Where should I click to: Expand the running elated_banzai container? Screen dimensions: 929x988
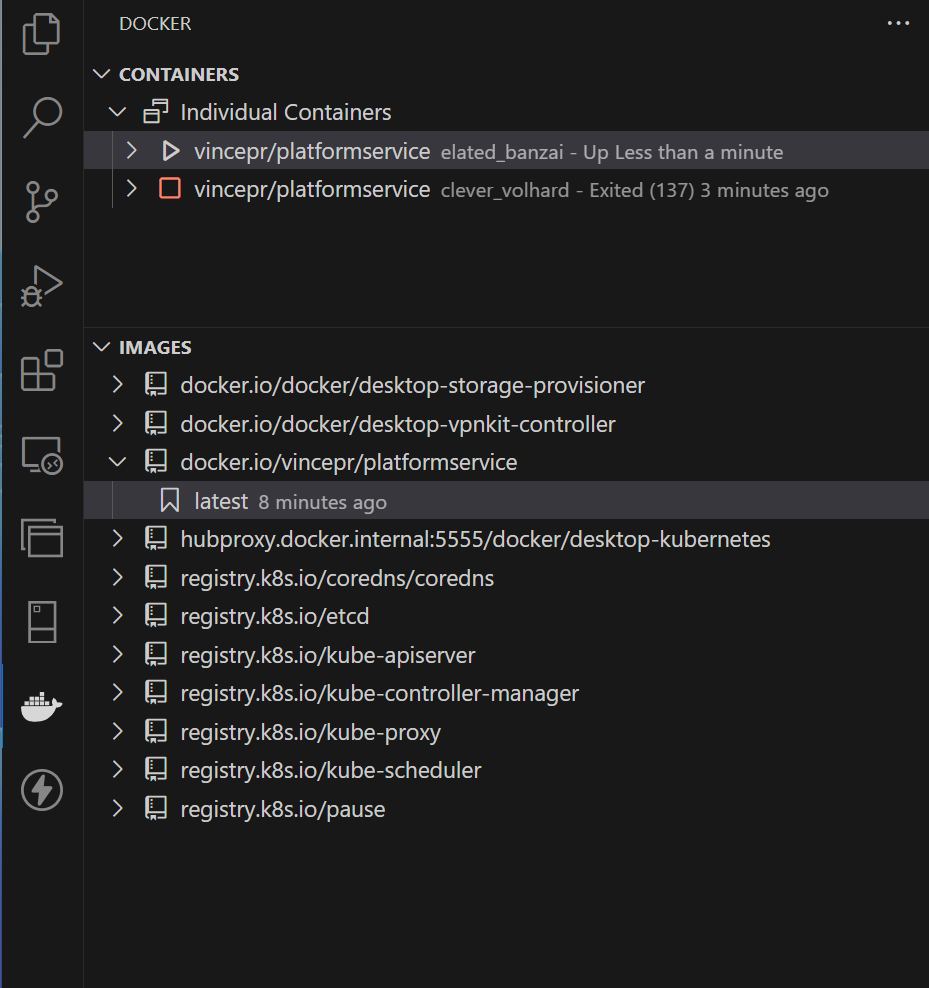[x=131, y=152]
